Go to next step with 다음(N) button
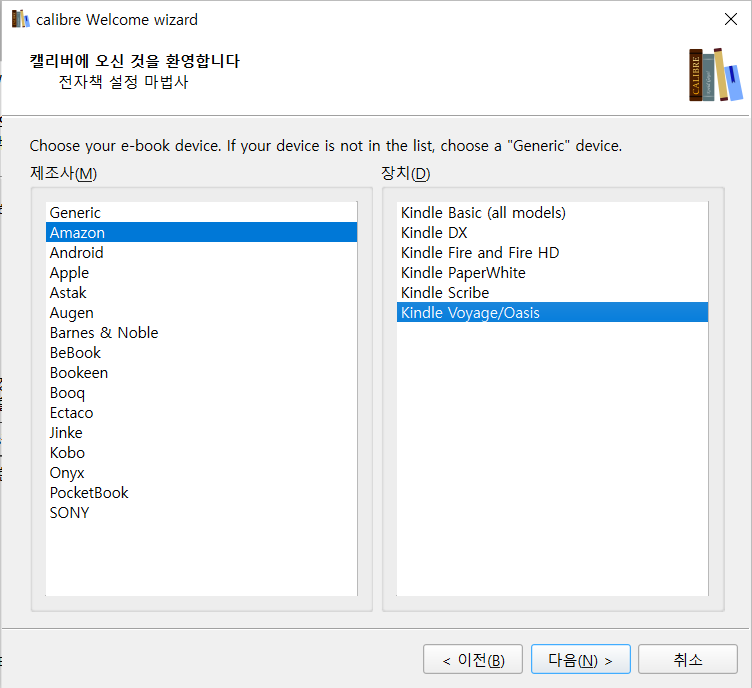Viewport: 752px width, 688px height. tap(580, 659)
